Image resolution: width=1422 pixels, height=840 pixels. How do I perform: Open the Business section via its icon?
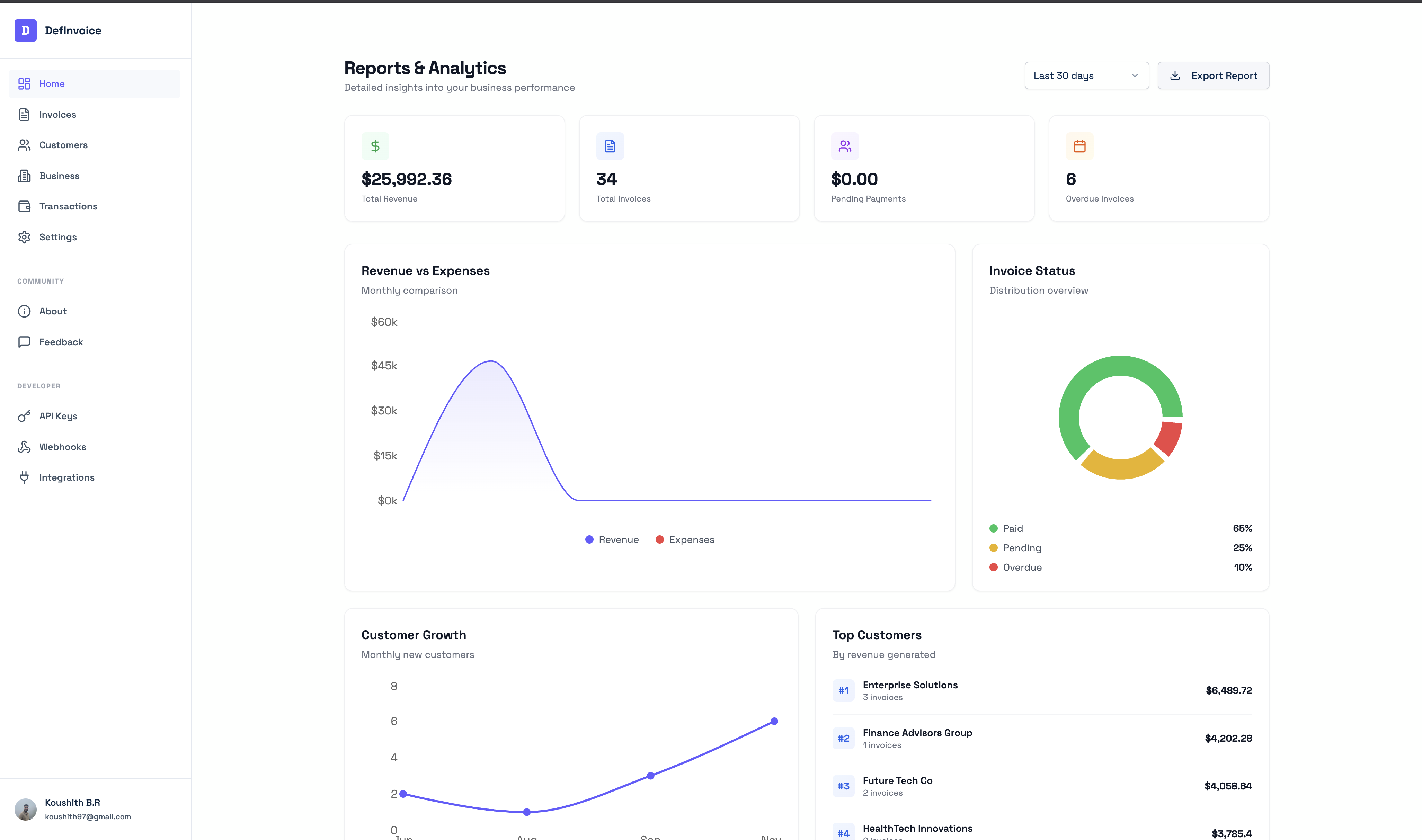(24, 176)
